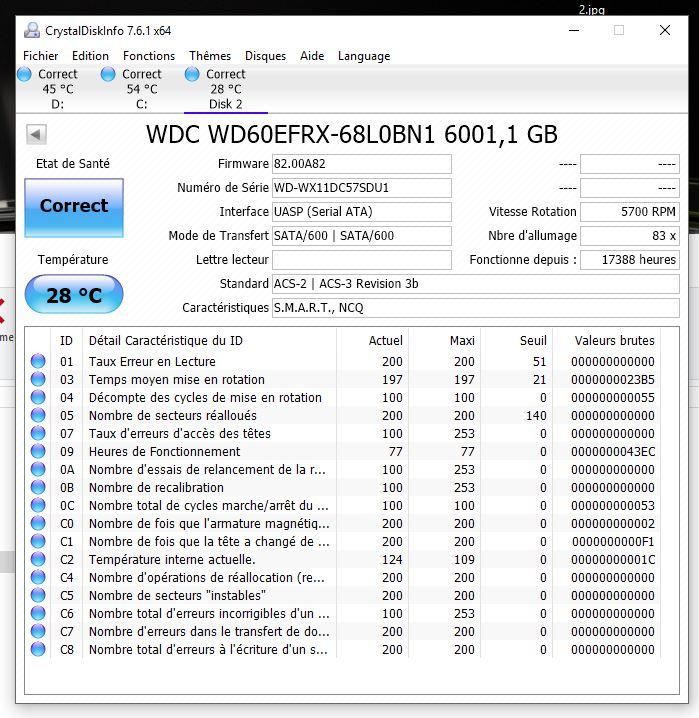Click raw value 0000000023B5

coord(613,380)
